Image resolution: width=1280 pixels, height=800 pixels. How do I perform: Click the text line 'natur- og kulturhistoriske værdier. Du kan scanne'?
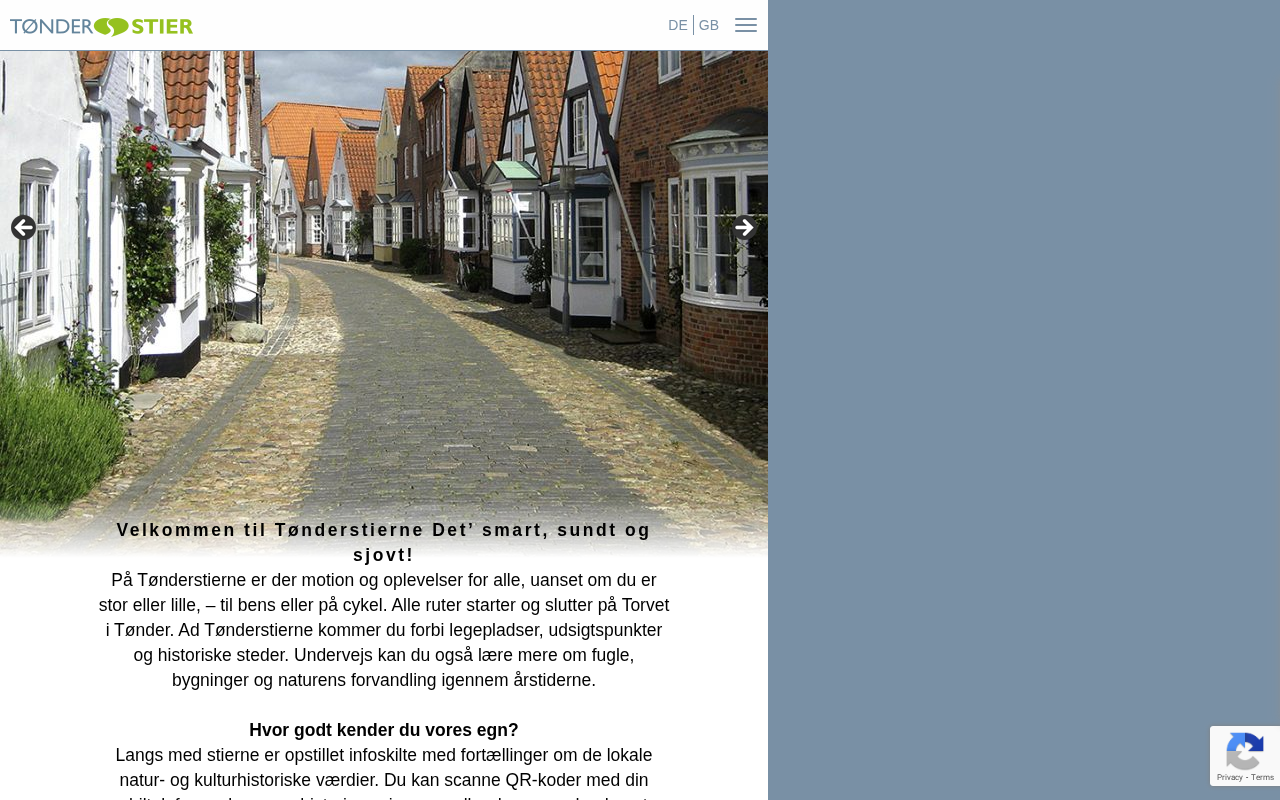point(384,780)
